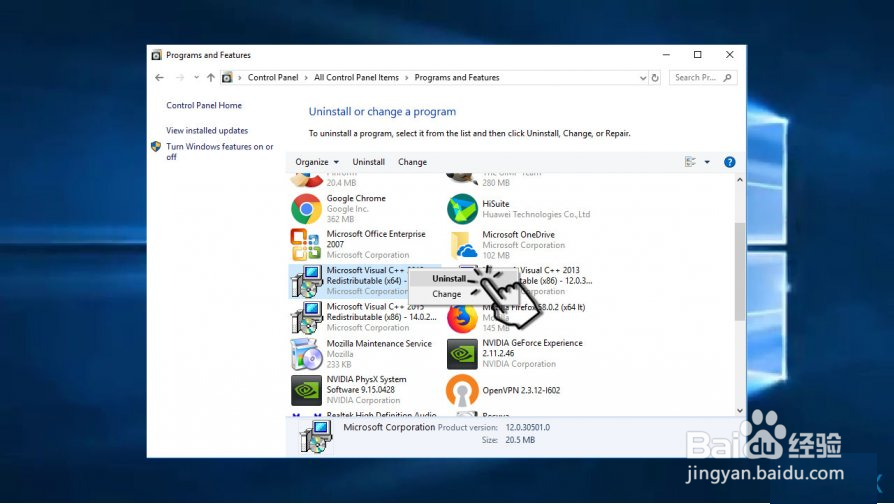Click the Visual C++ x86 14.0.2 installer icon
This screenshot has height=504, width=894.
click(x=306, y=318)
